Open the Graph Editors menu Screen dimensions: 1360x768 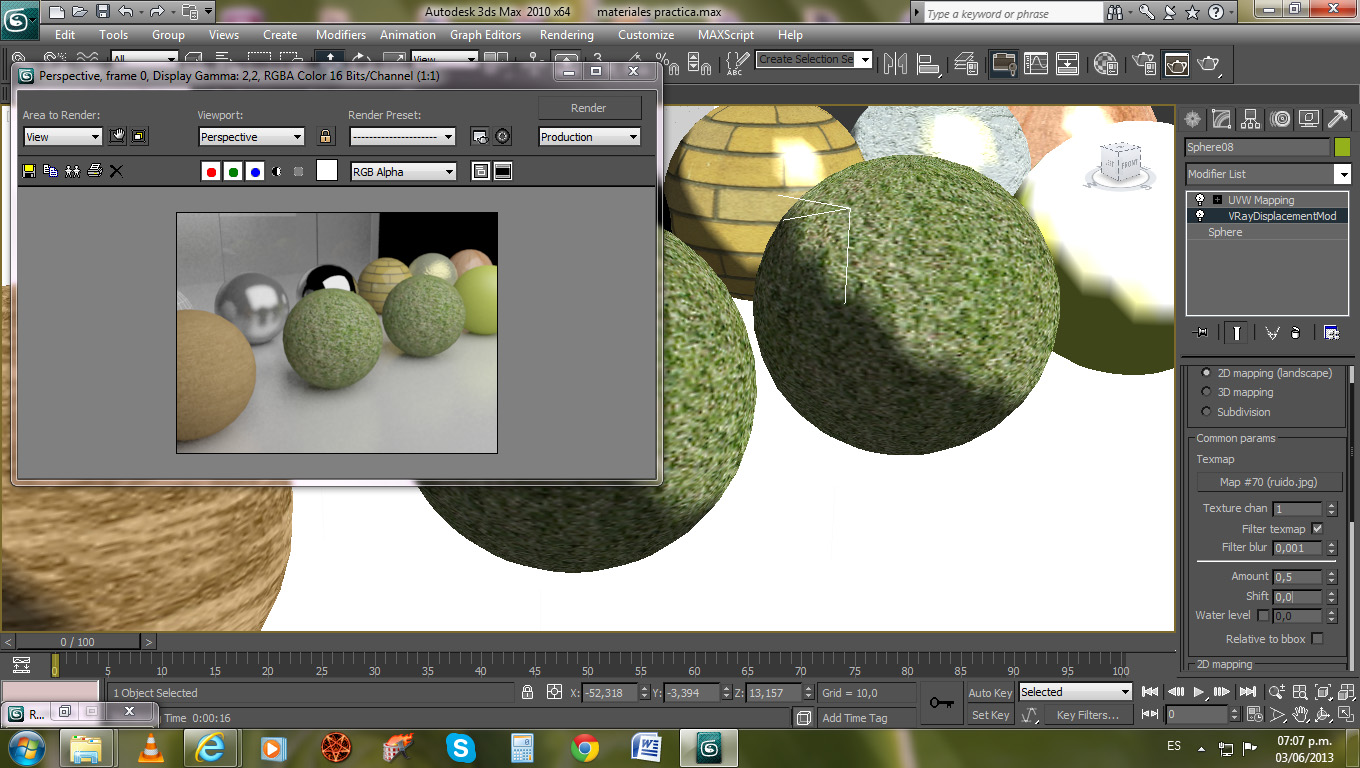click(486, 34)
